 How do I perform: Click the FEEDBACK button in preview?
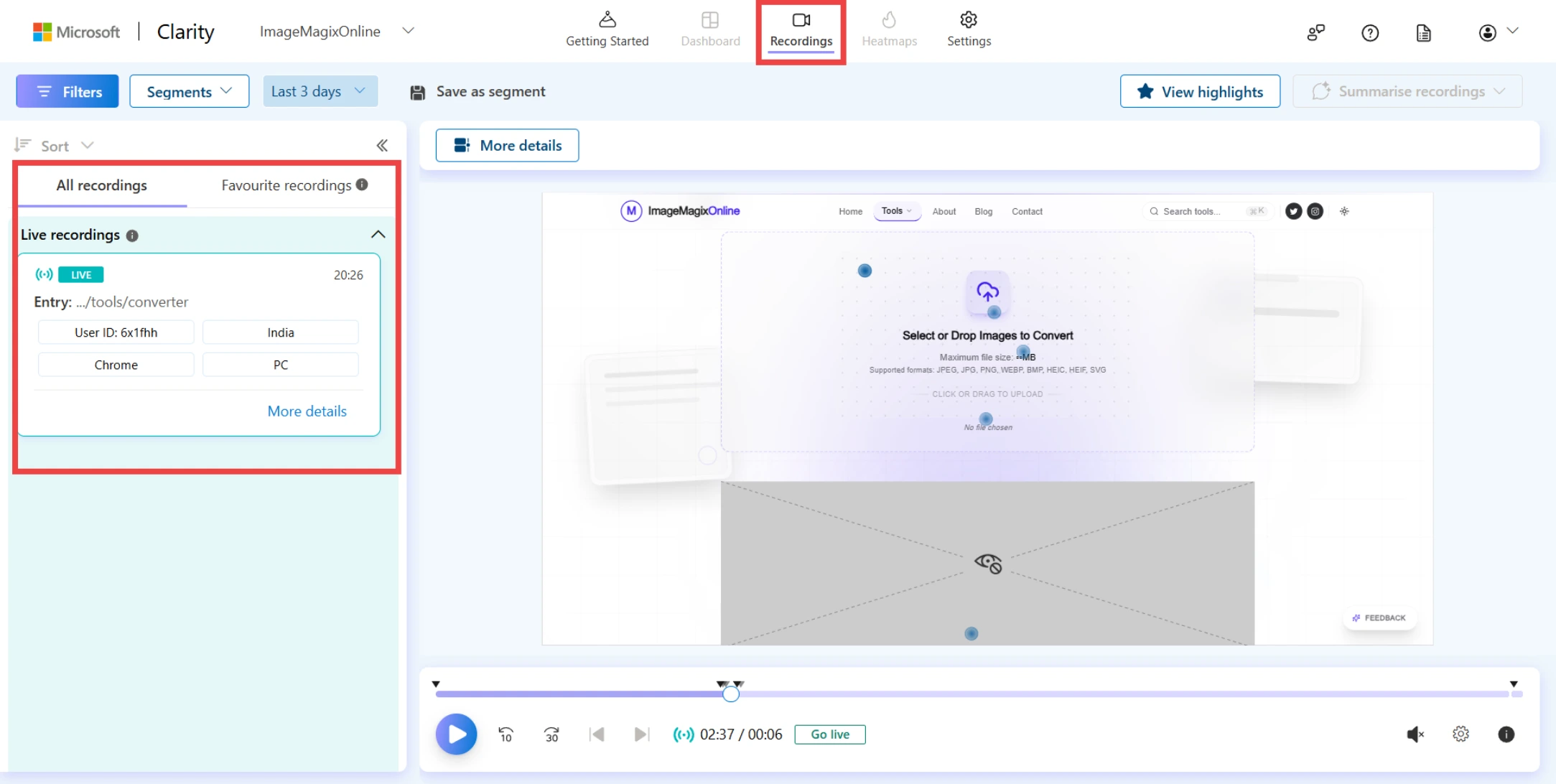(x=1379, y=617)
